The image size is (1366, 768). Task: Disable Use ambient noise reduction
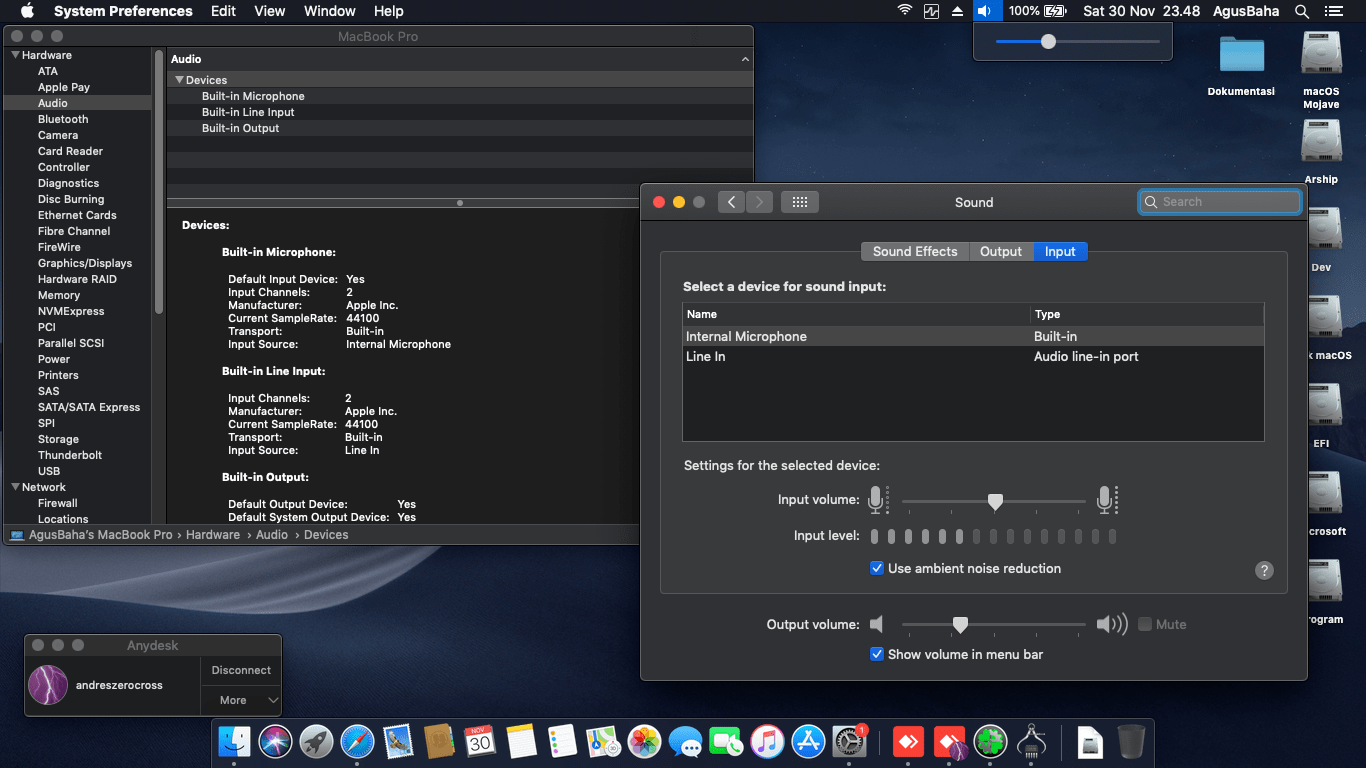(x=877, y=568)
